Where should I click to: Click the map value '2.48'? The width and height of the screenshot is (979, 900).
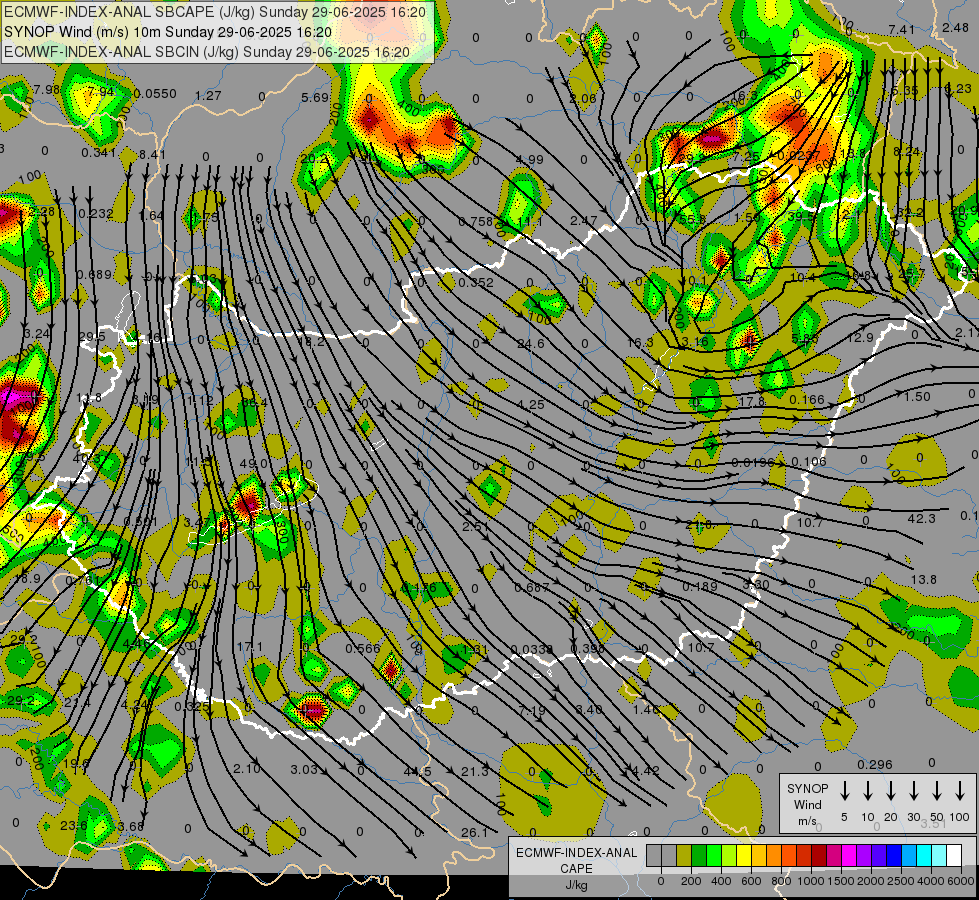click(955, 27)
